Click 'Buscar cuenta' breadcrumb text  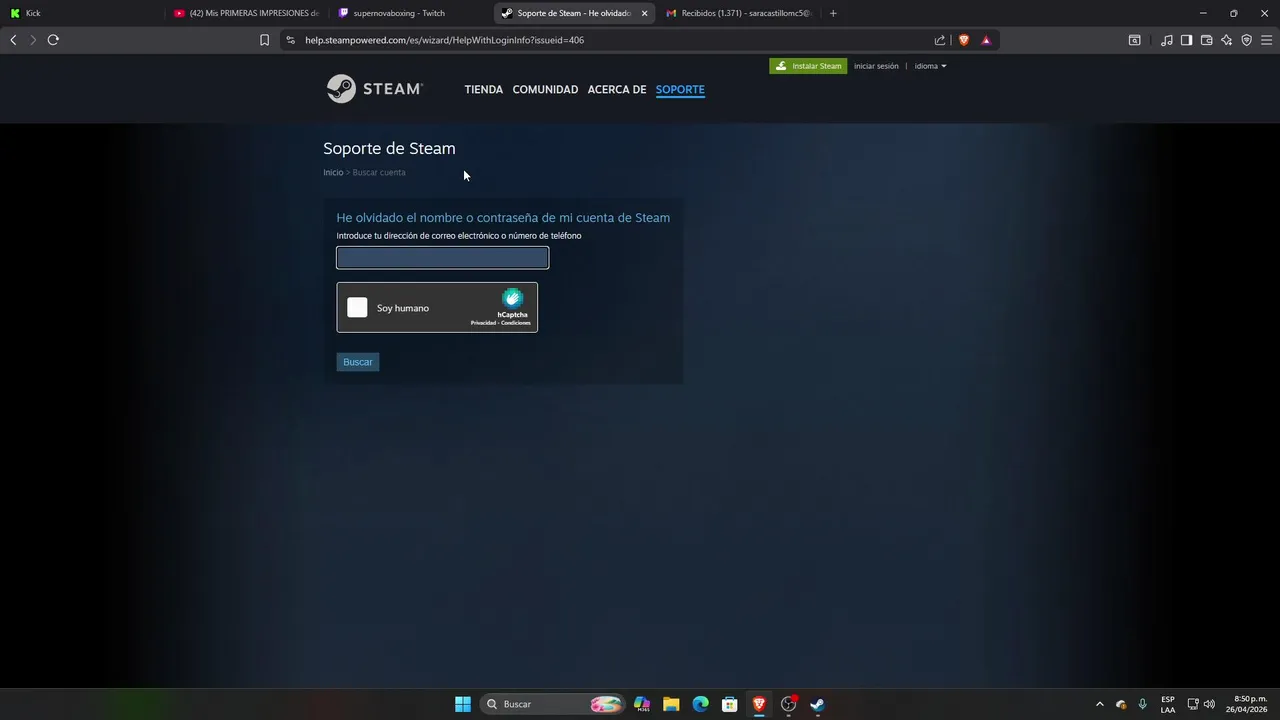coord(379,172)
